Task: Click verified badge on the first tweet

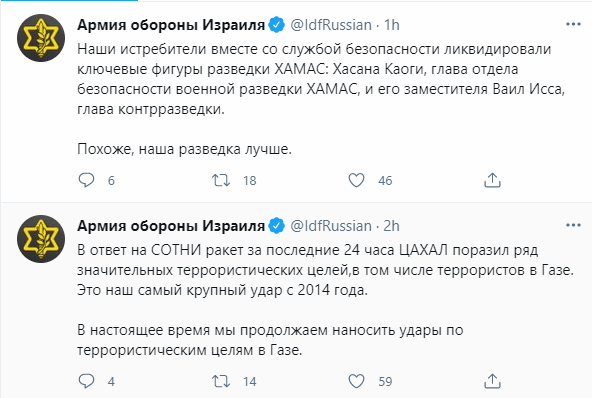Action: 277,25
